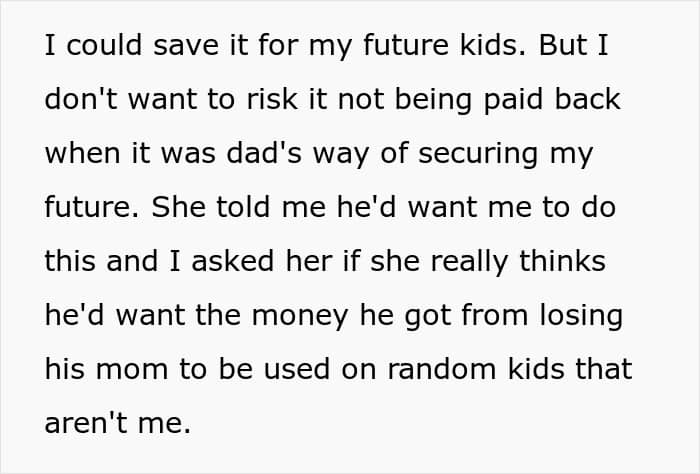Click the word "told" in the text
This screenshot has width=700, height=474.
[243, 207]
